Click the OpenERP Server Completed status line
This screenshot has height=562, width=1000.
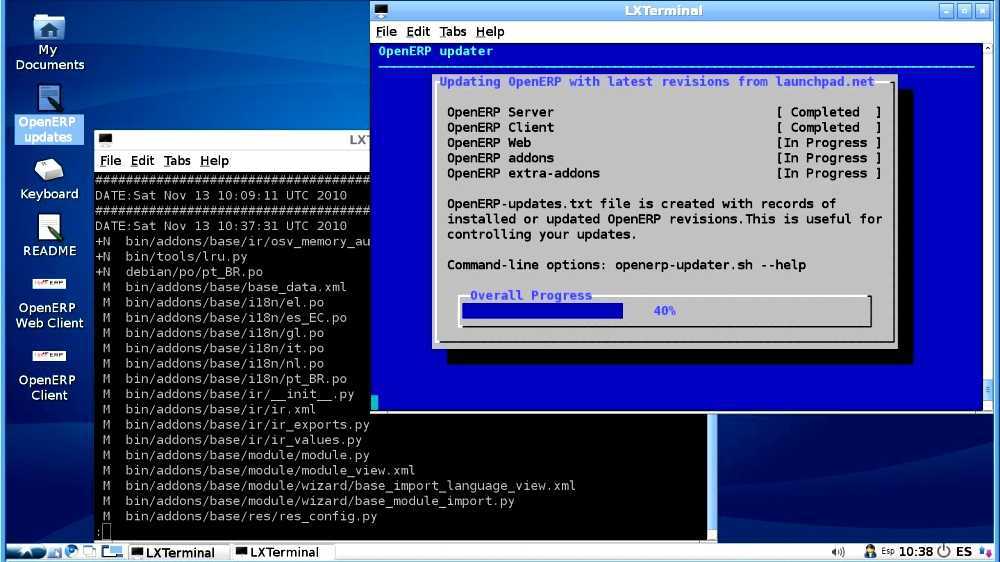click(x=663, y=112)
